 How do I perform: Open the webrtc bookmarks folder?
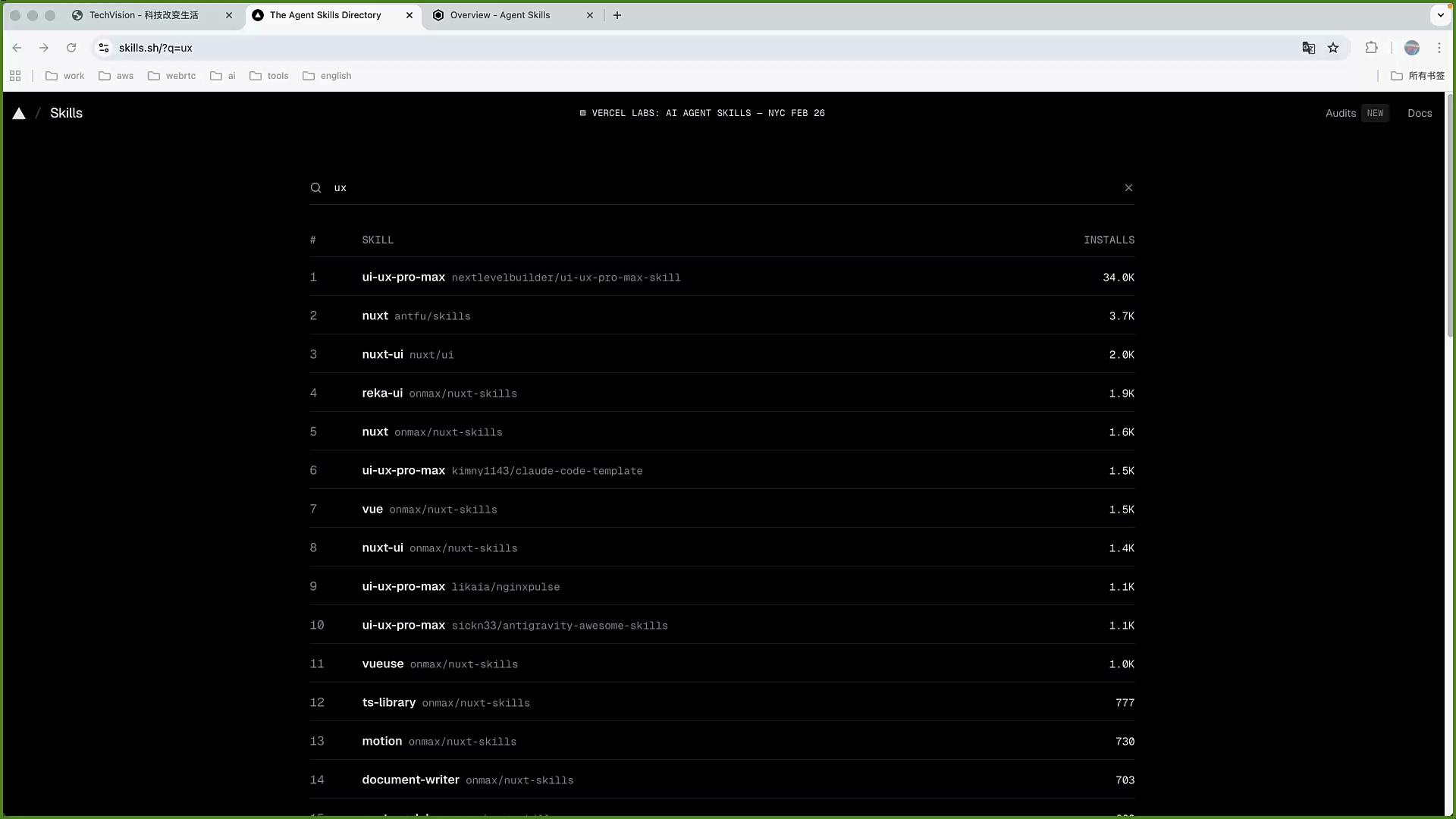[172, 76]
